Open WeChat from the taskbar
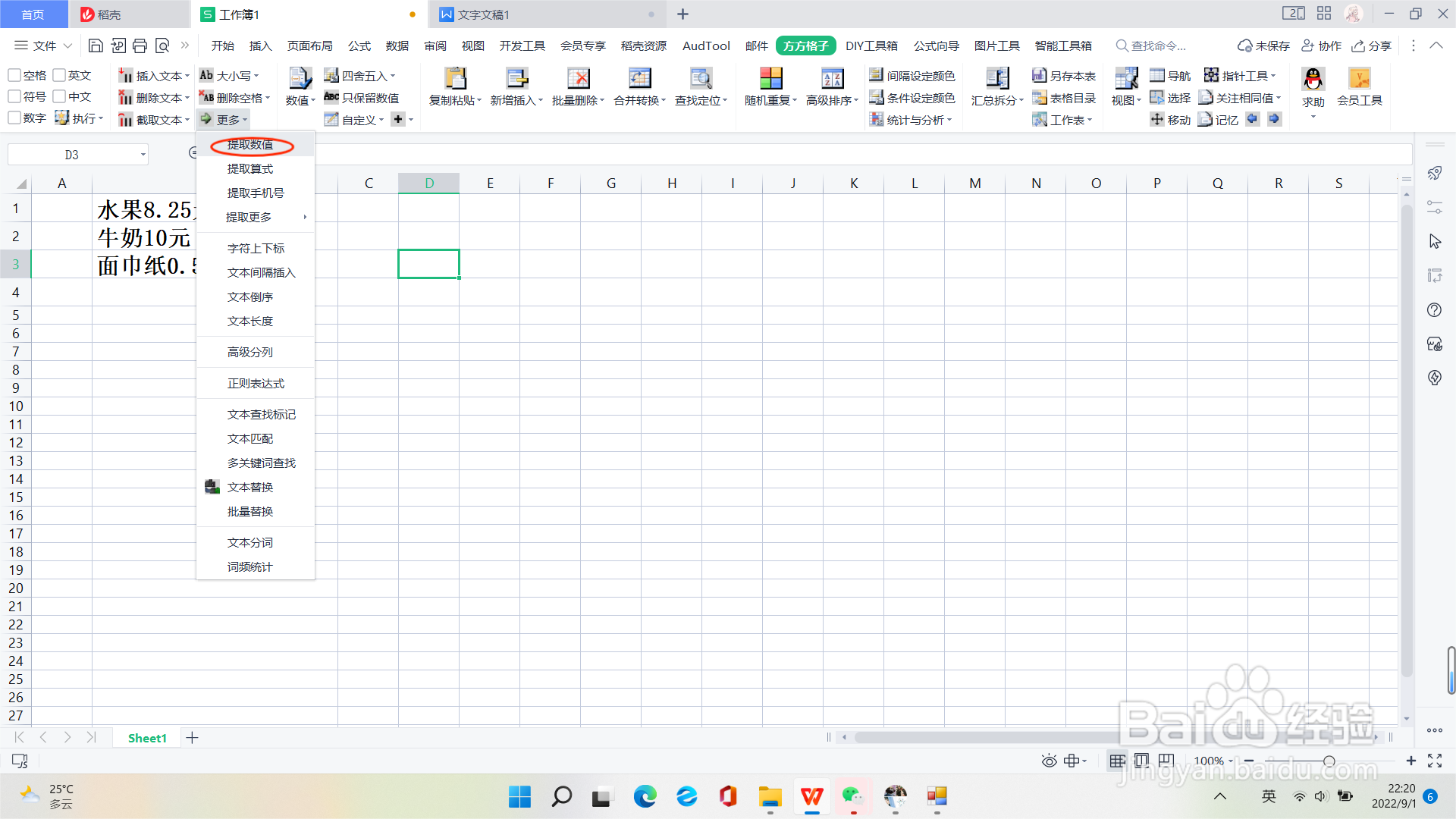Viewport: 1456px width, 819px height. [852, 796]
